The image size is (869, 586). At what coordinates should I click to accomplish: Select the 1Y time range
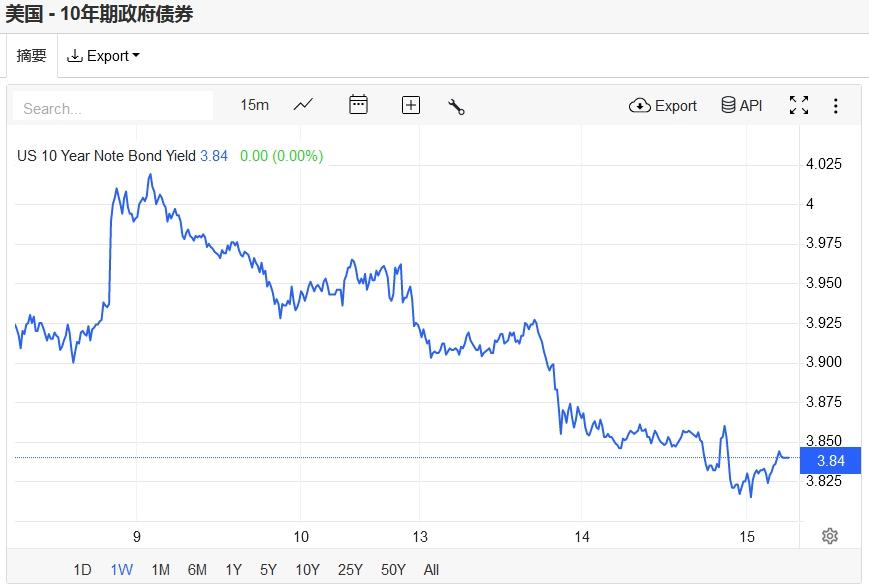click(233, 570)
